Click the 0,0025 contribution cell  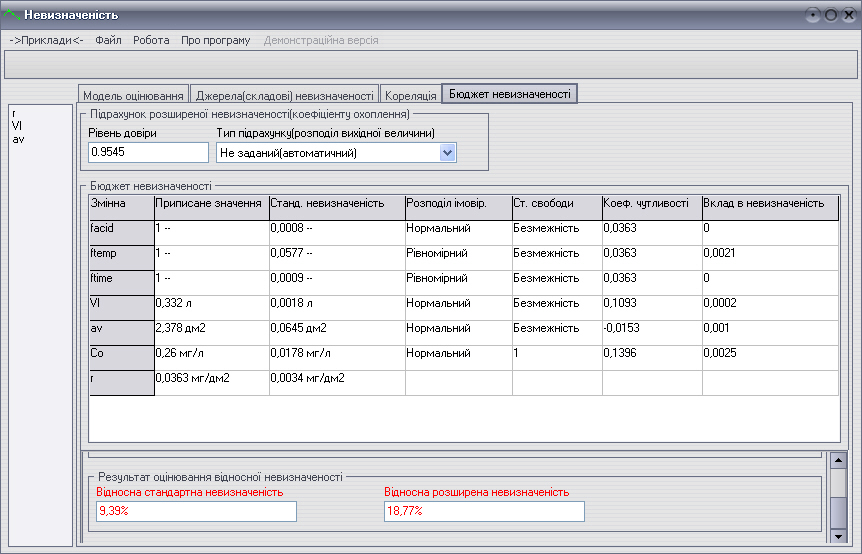(770, 358)
